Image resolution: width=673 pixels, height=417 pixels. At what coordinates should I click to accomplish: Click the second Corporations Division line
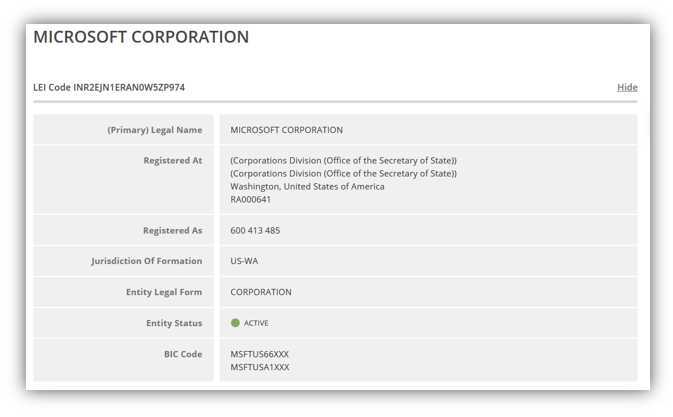pos(343,173)
